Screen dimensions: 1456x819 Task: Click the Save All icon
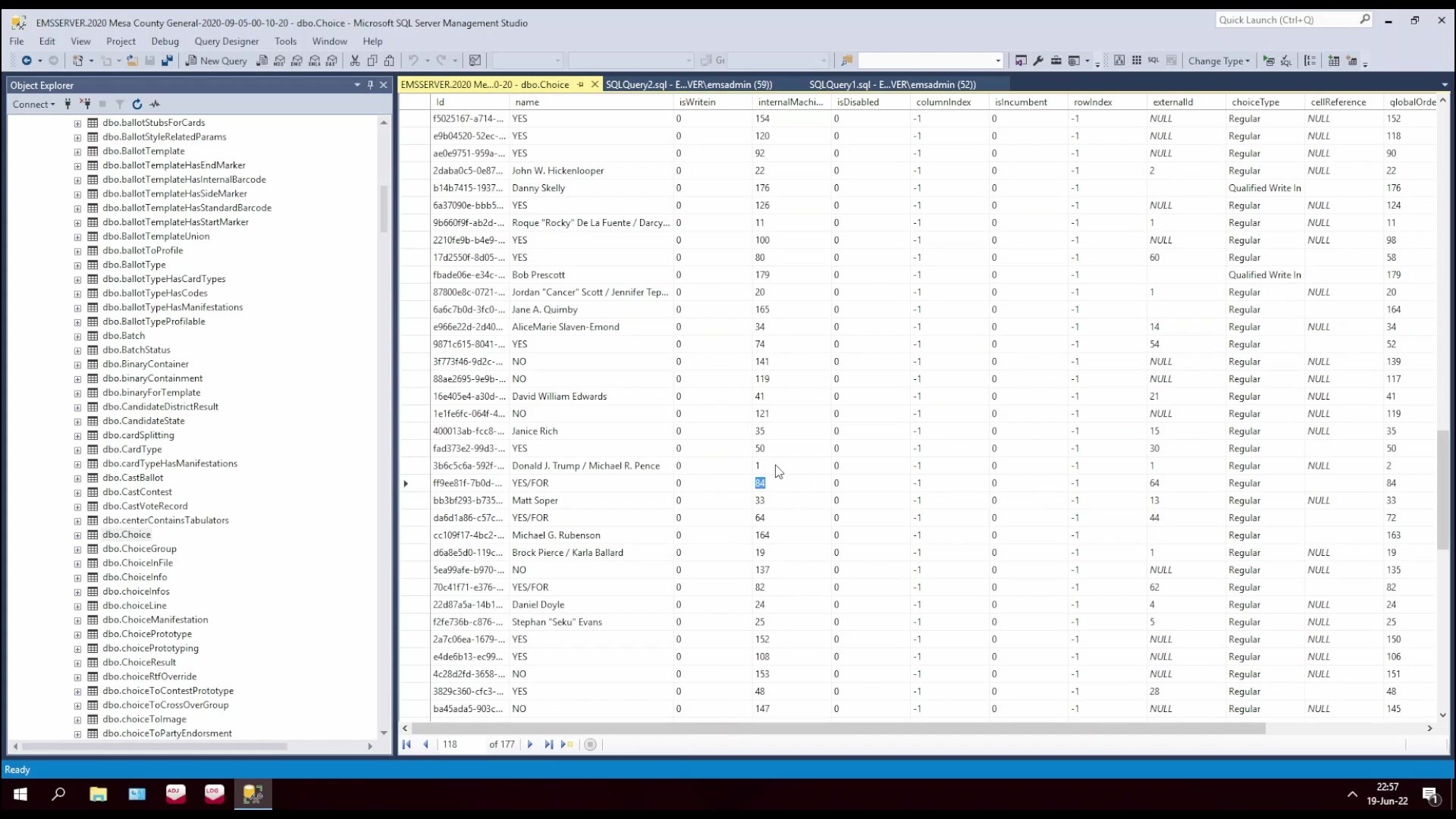click(168, 61)
